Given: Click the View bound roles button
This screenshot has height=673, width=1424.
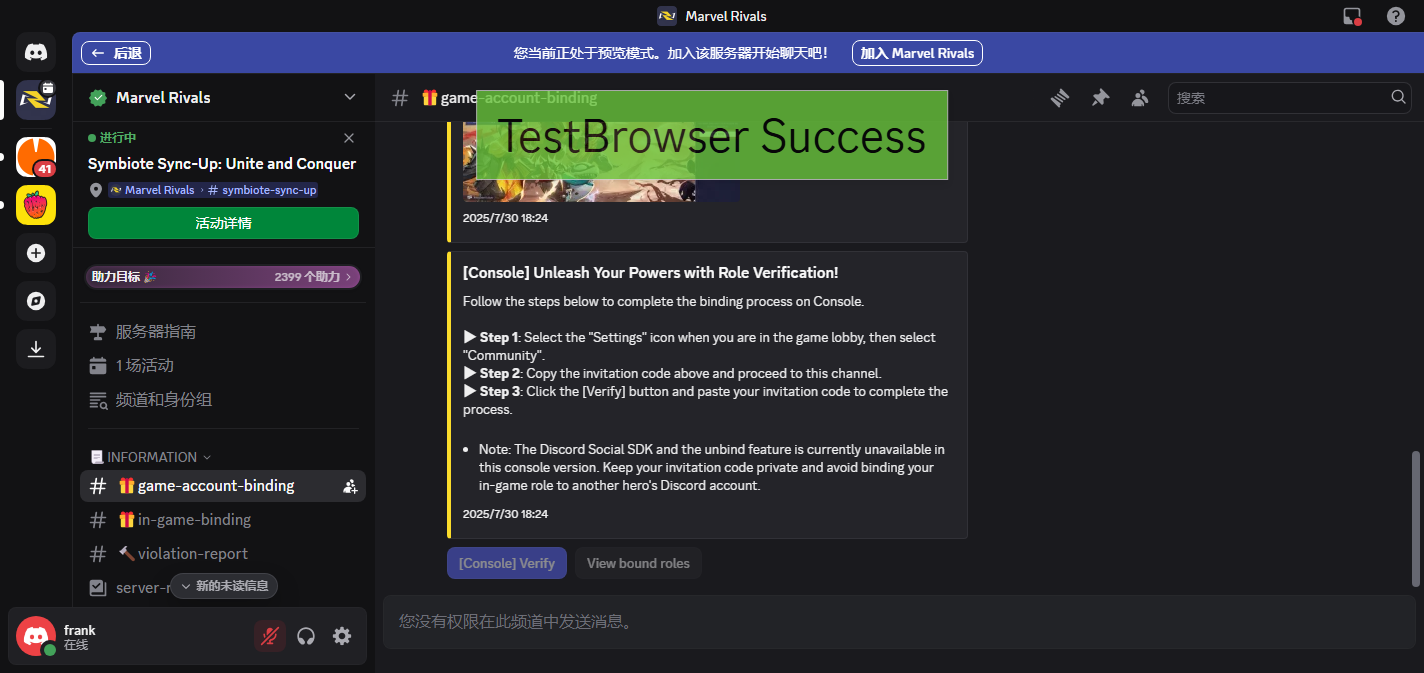Looking at the screenshot, I should [638, 563].
